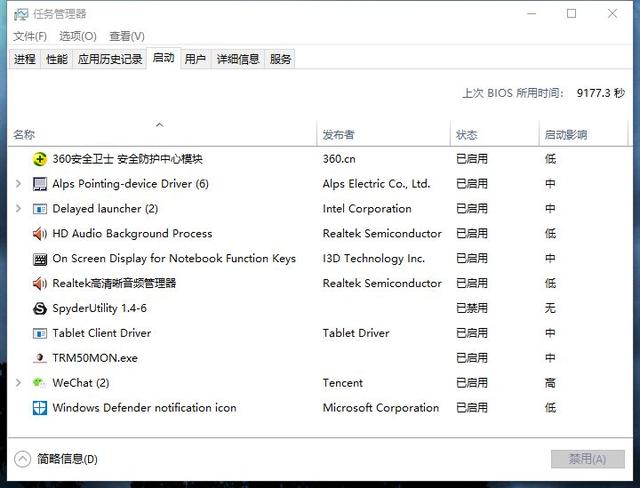Switch to the 应用历史记录 tab
The image size is (640, 488).
110,59
